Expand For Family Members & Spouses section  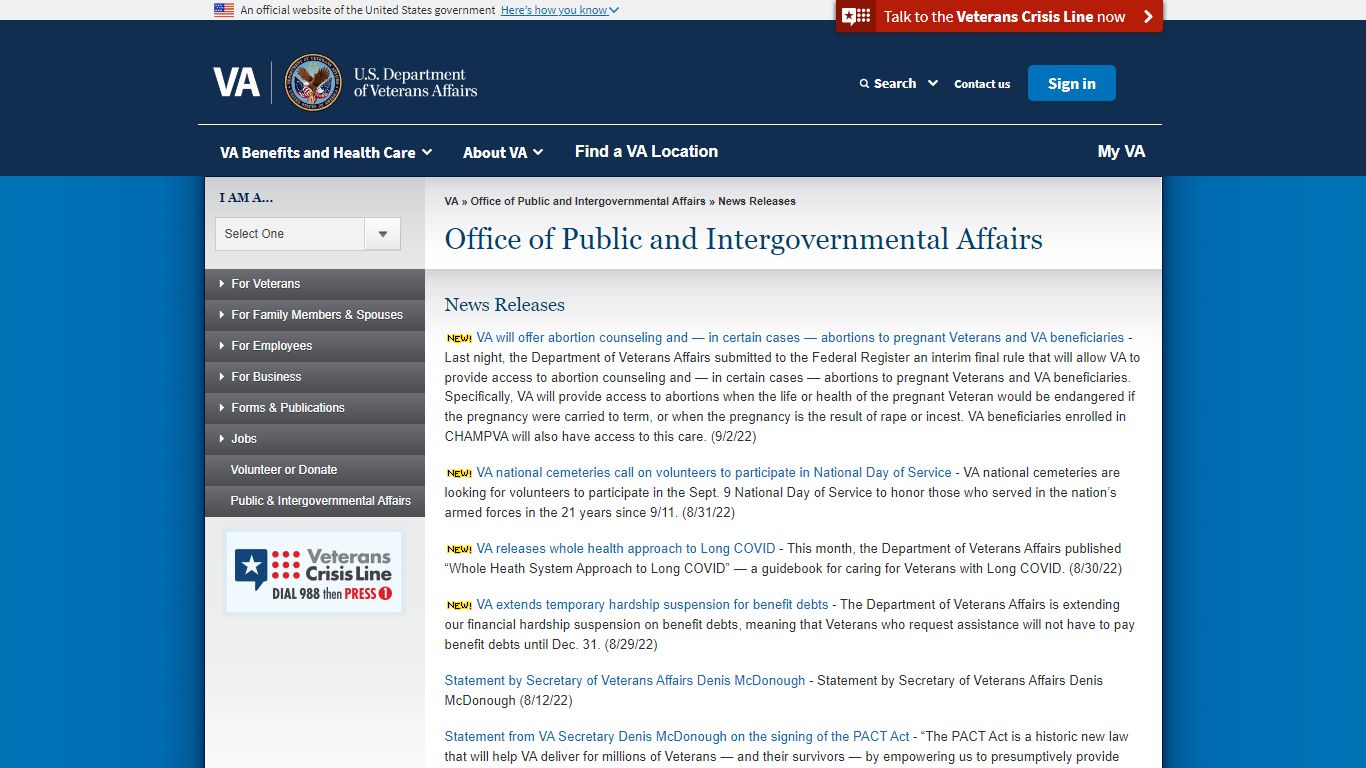pyautogui.click(x=315, y=315)
